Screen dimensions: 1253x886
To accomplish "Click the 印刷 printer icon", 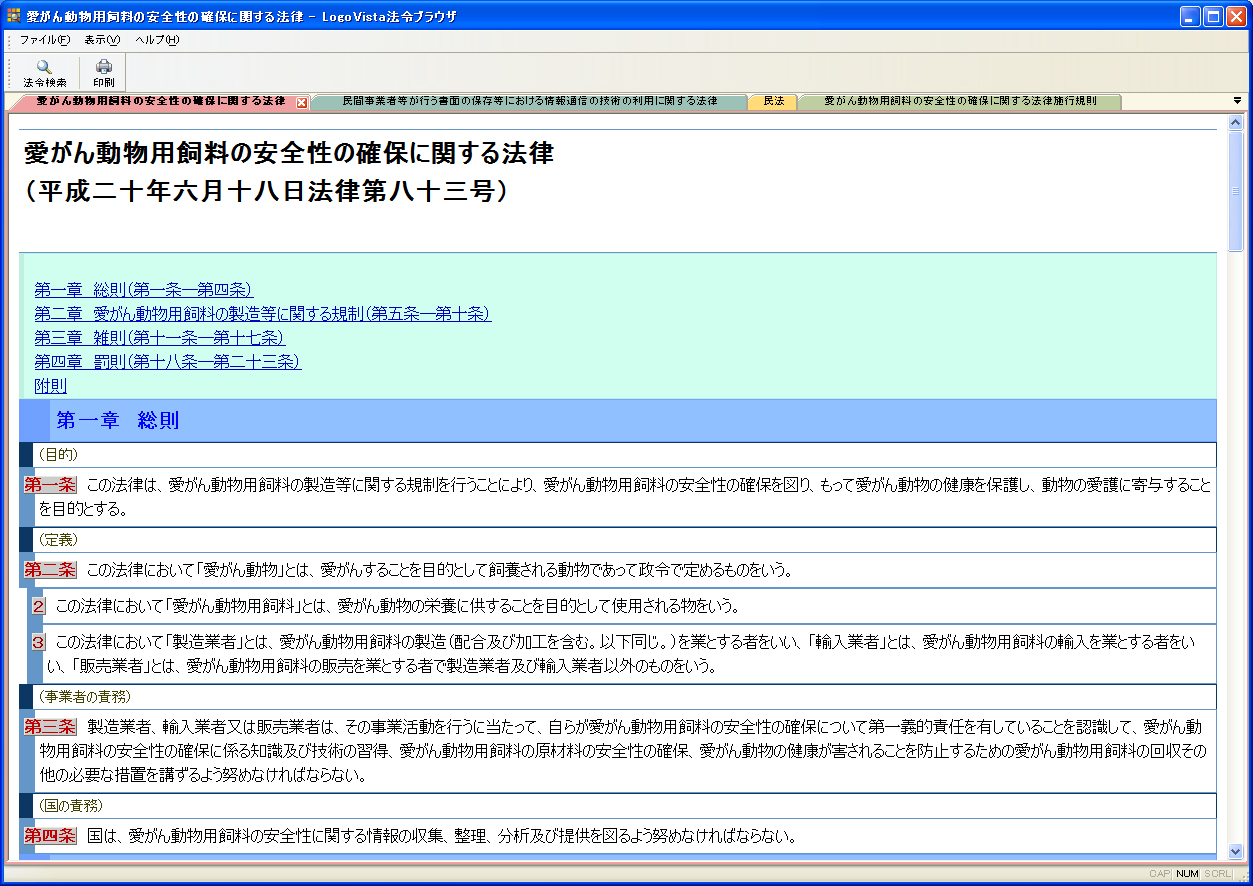I will click(104, 68).
